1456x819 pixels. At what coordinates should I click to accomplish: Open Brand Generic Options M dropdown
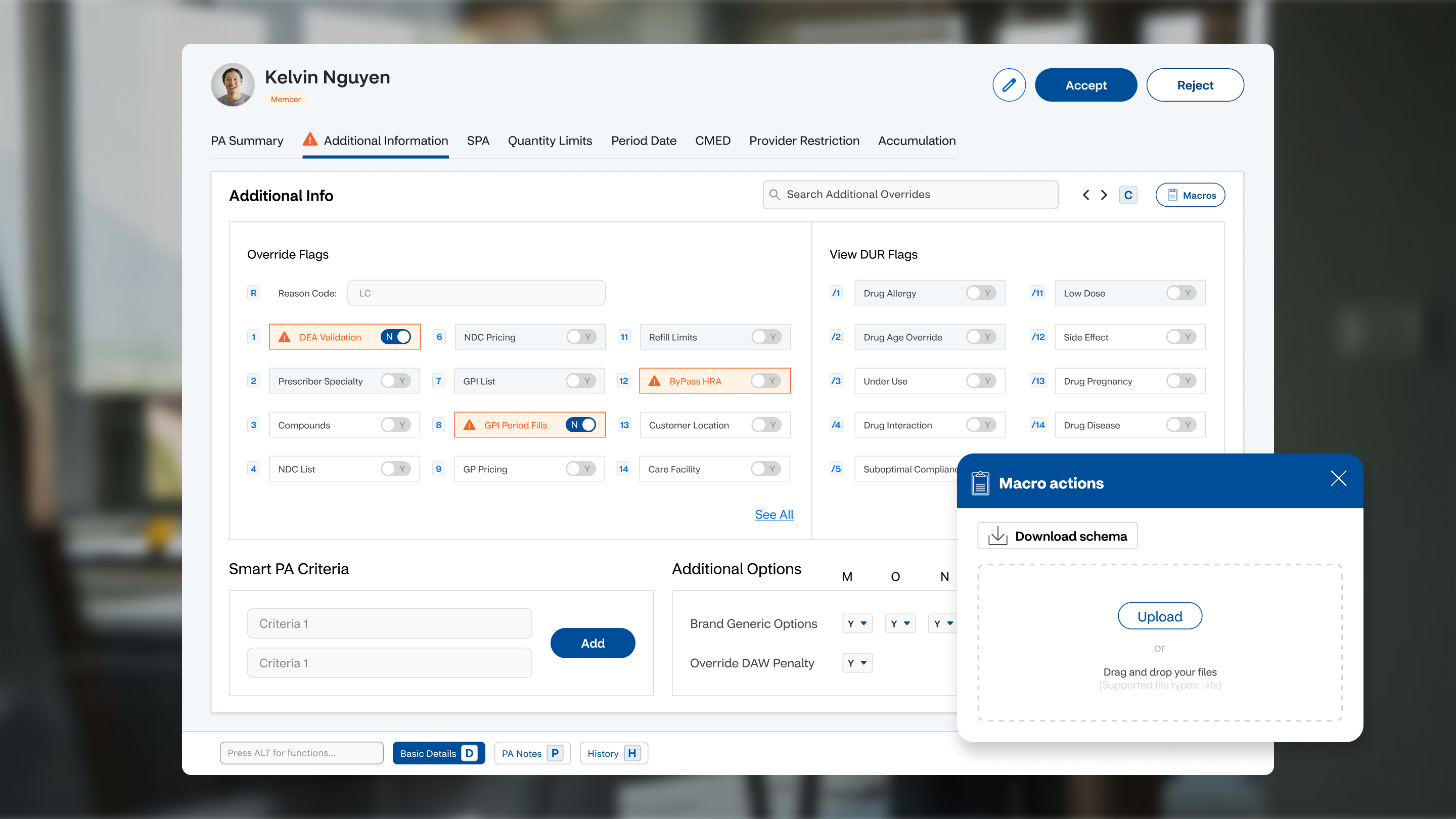coord(857,623)
